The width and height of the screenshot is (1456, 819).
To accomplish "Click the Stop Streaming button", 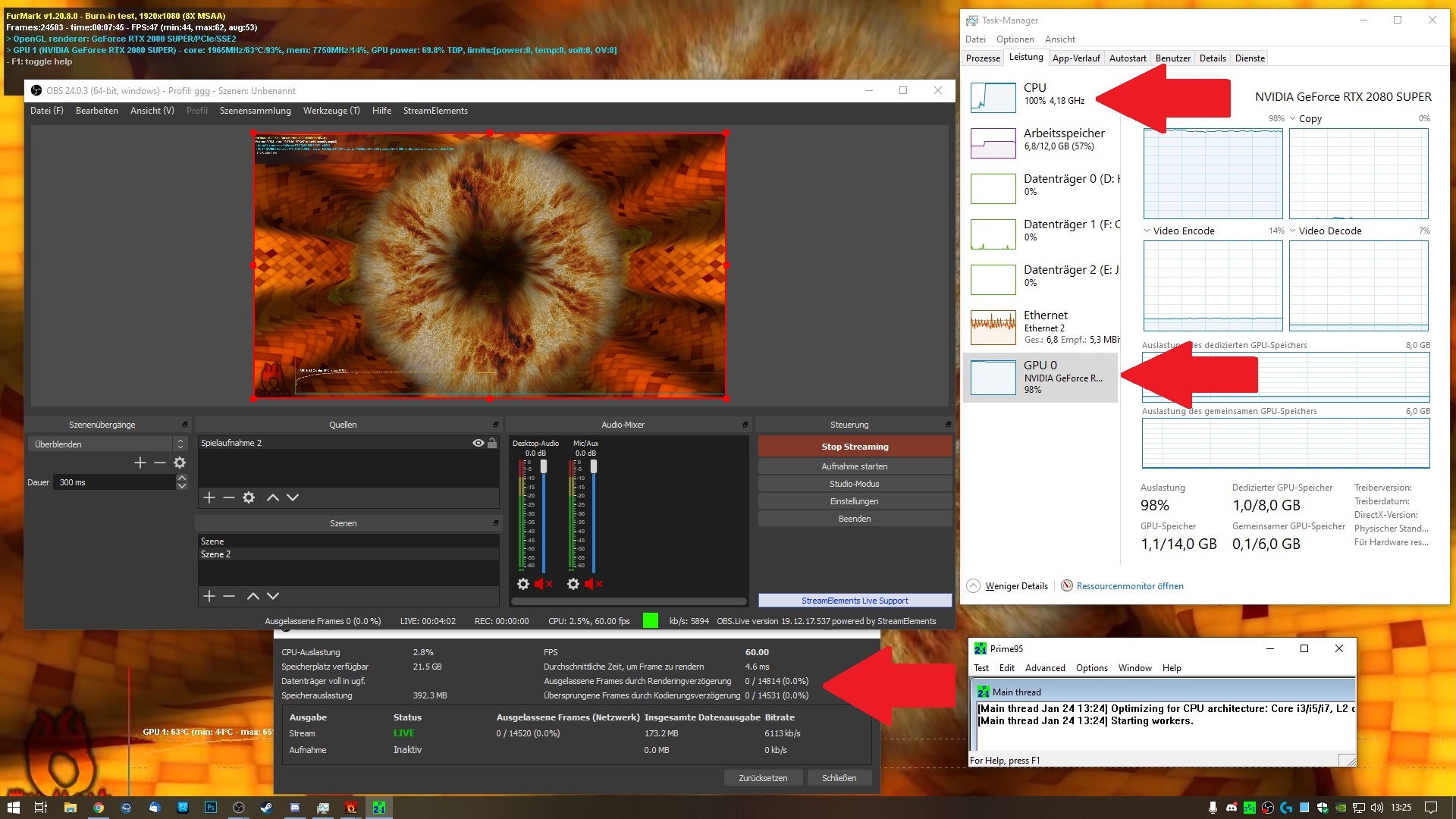I will pyautogui.click(x=855, y=447).
